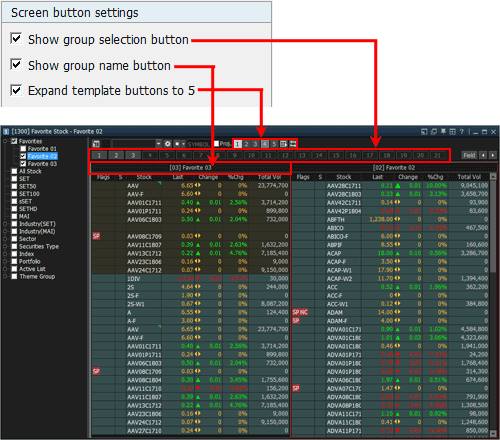
Task: Open the symbol combo box dropdown arrow
Action: (159, 144)
